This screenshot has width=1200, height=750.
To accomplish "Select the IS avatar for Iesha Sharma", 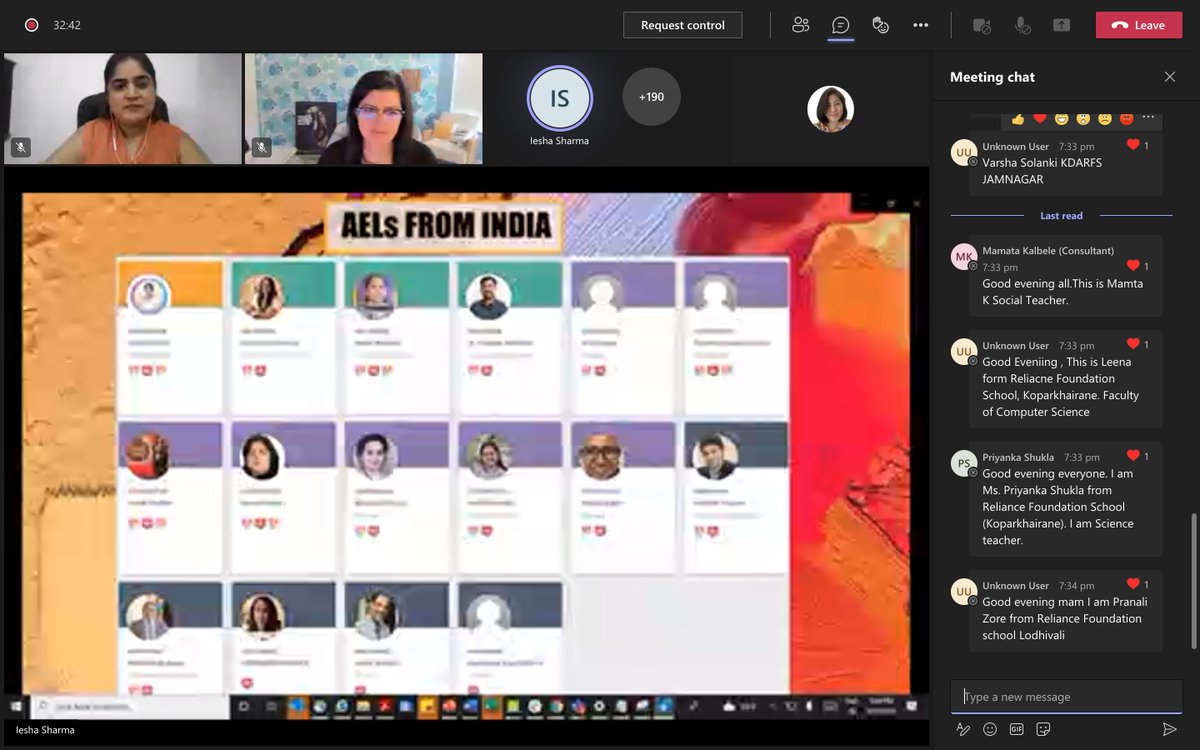I will point(559,98).
